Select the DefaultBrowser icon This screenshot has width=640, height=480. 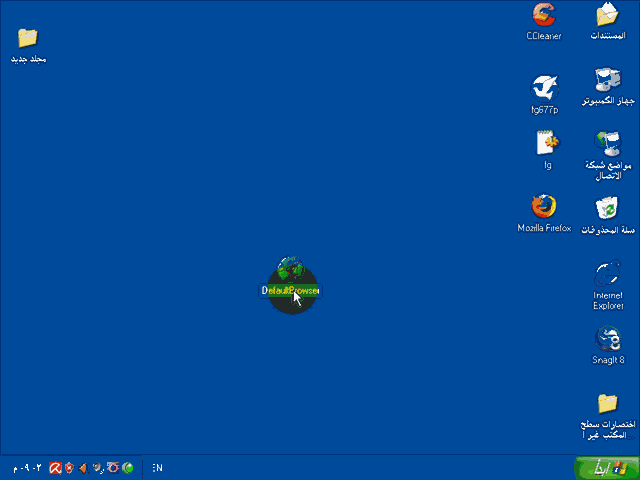pyautogui.click(x=291, y=270)
